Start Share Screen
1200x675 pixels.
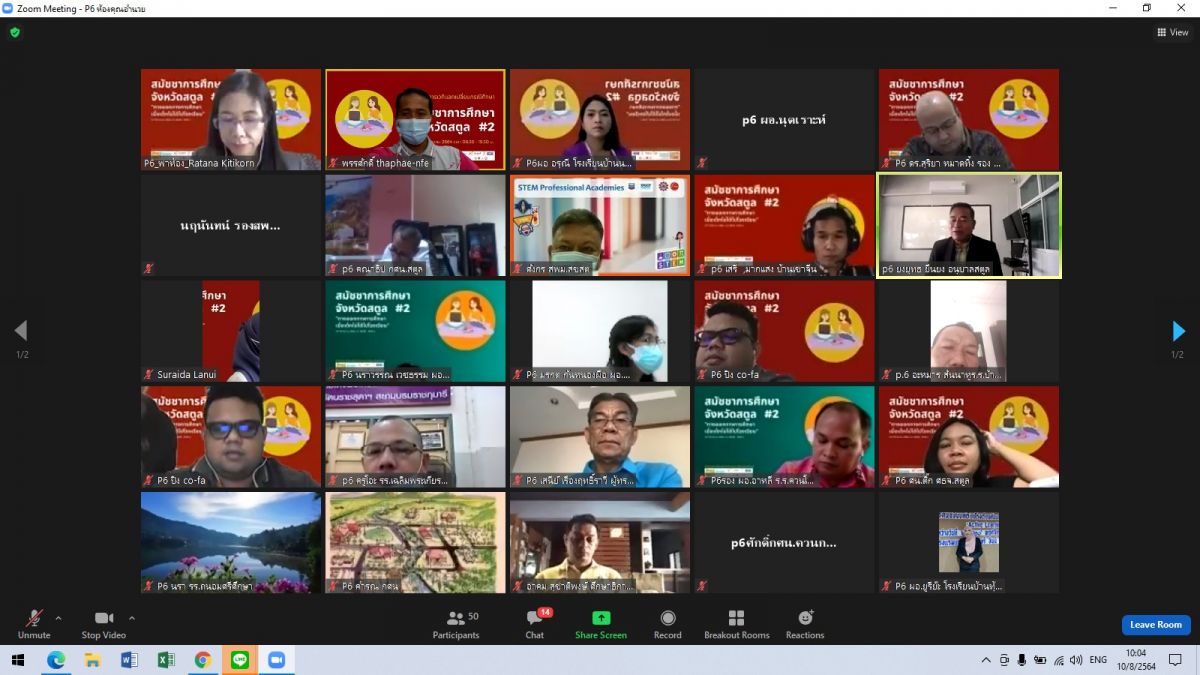click(x=601, y=625)
